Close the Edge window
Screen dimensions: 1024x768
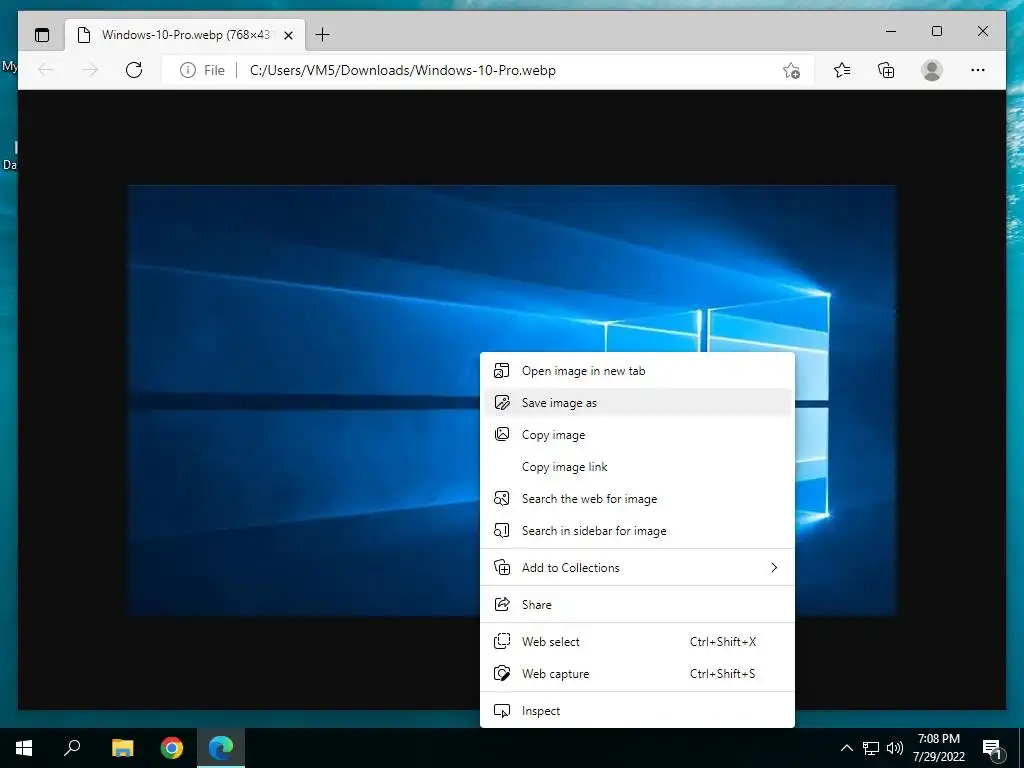click(x=983, y=31)
